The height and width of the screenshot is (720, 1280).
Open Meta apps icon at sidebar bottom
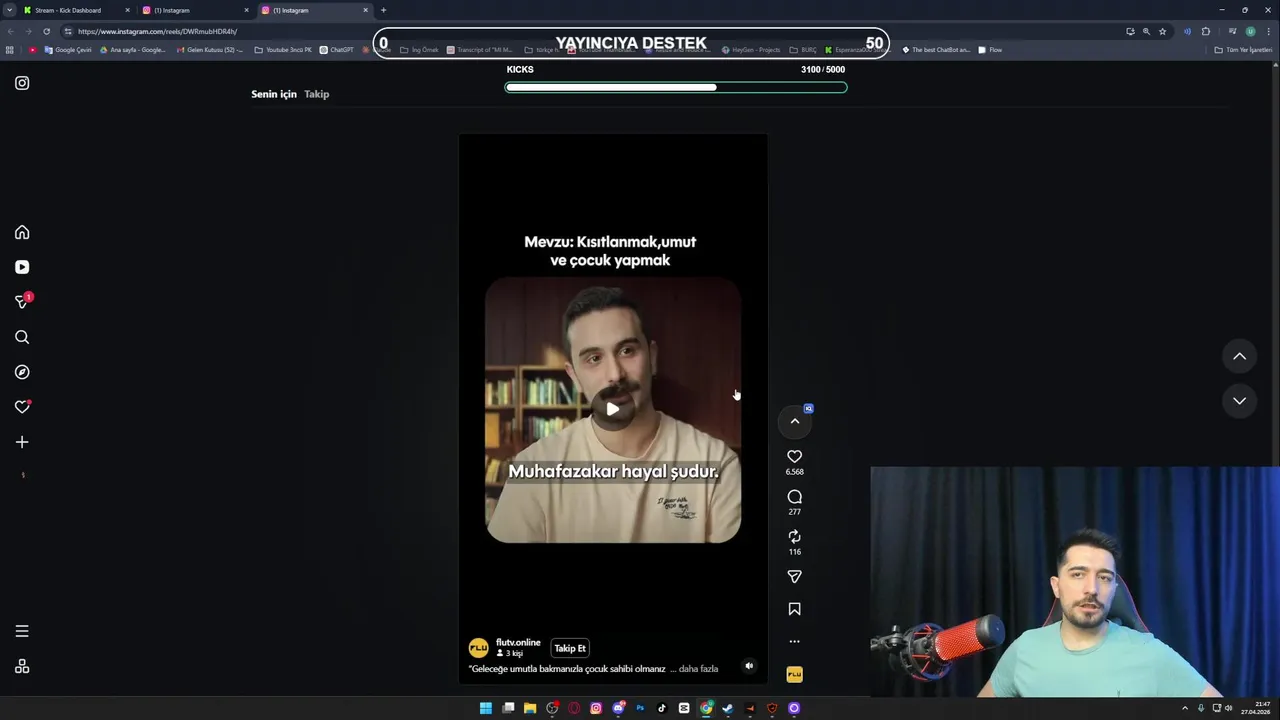pos(22,667)
